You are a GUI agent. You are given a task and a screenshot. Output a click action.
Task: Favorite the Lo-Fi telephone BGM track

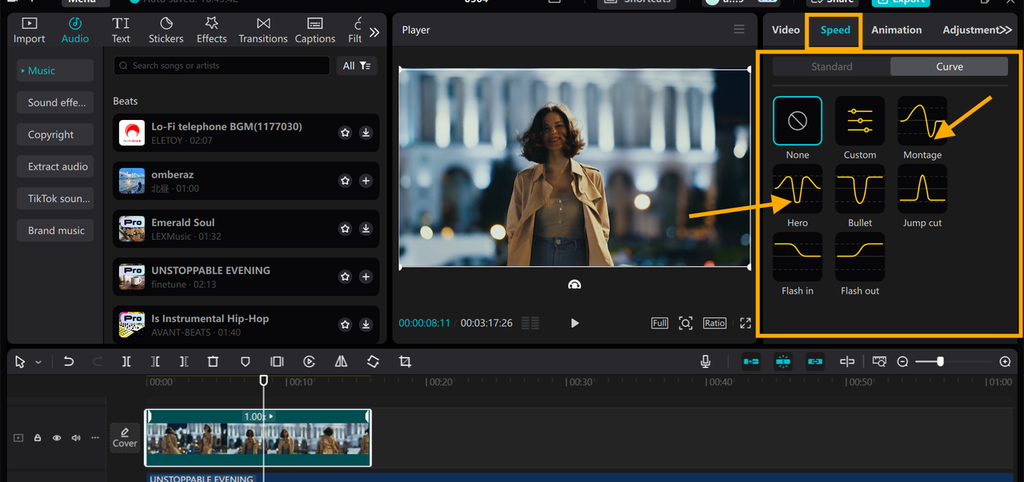345,132
